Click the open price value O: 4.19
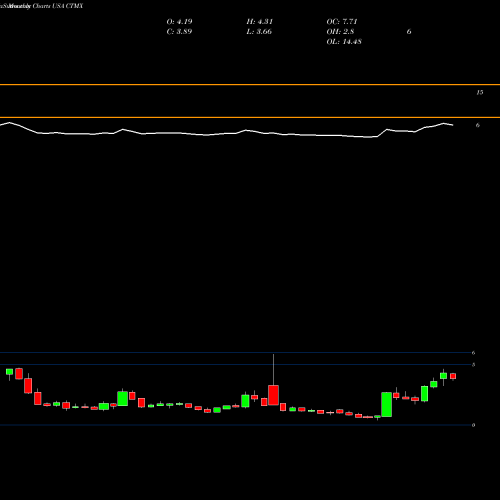500x500 pixels. click(179, 22)
